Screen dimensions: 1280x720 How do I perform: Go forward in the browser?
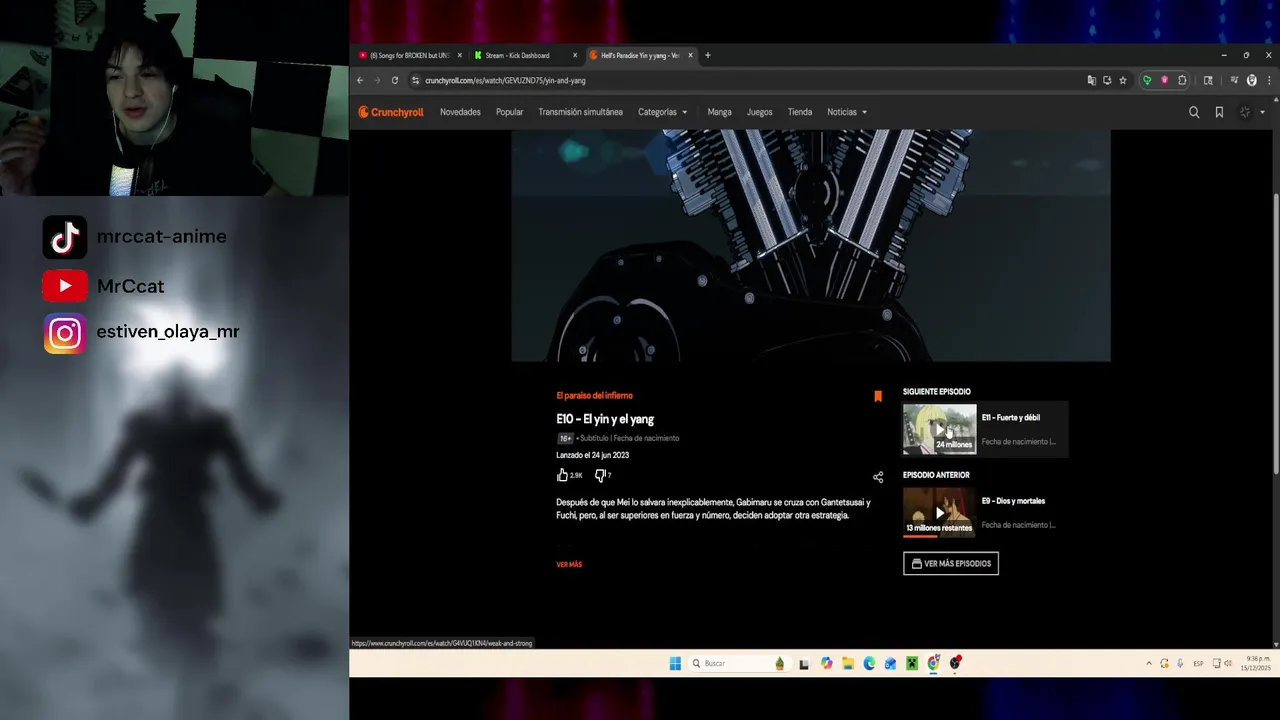377,80
